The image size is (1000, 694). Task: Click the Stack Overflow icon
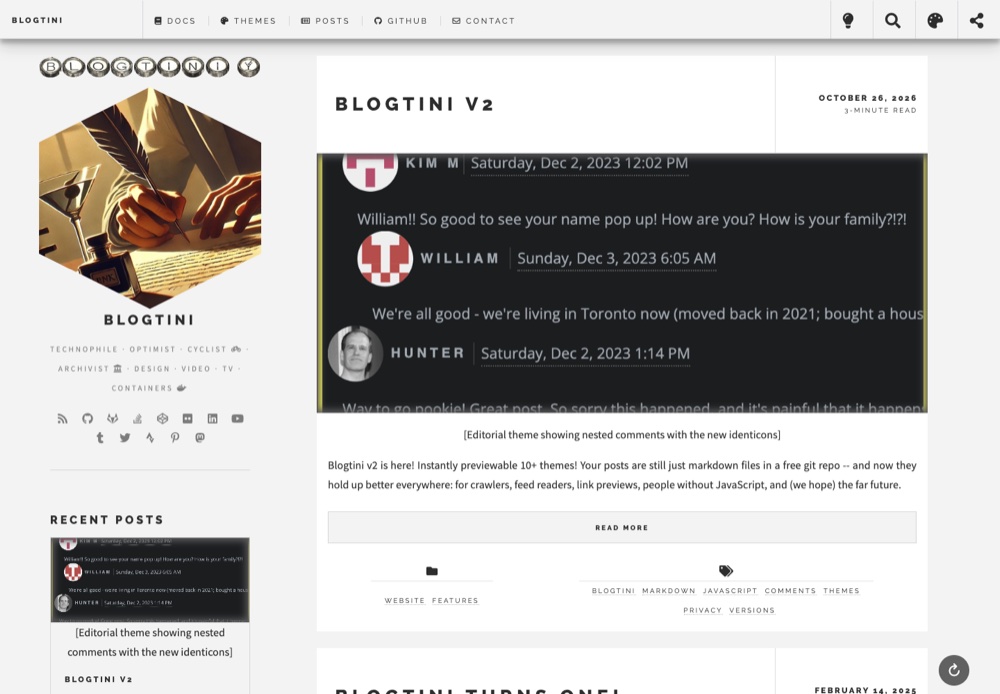click(x=137, y=418)
